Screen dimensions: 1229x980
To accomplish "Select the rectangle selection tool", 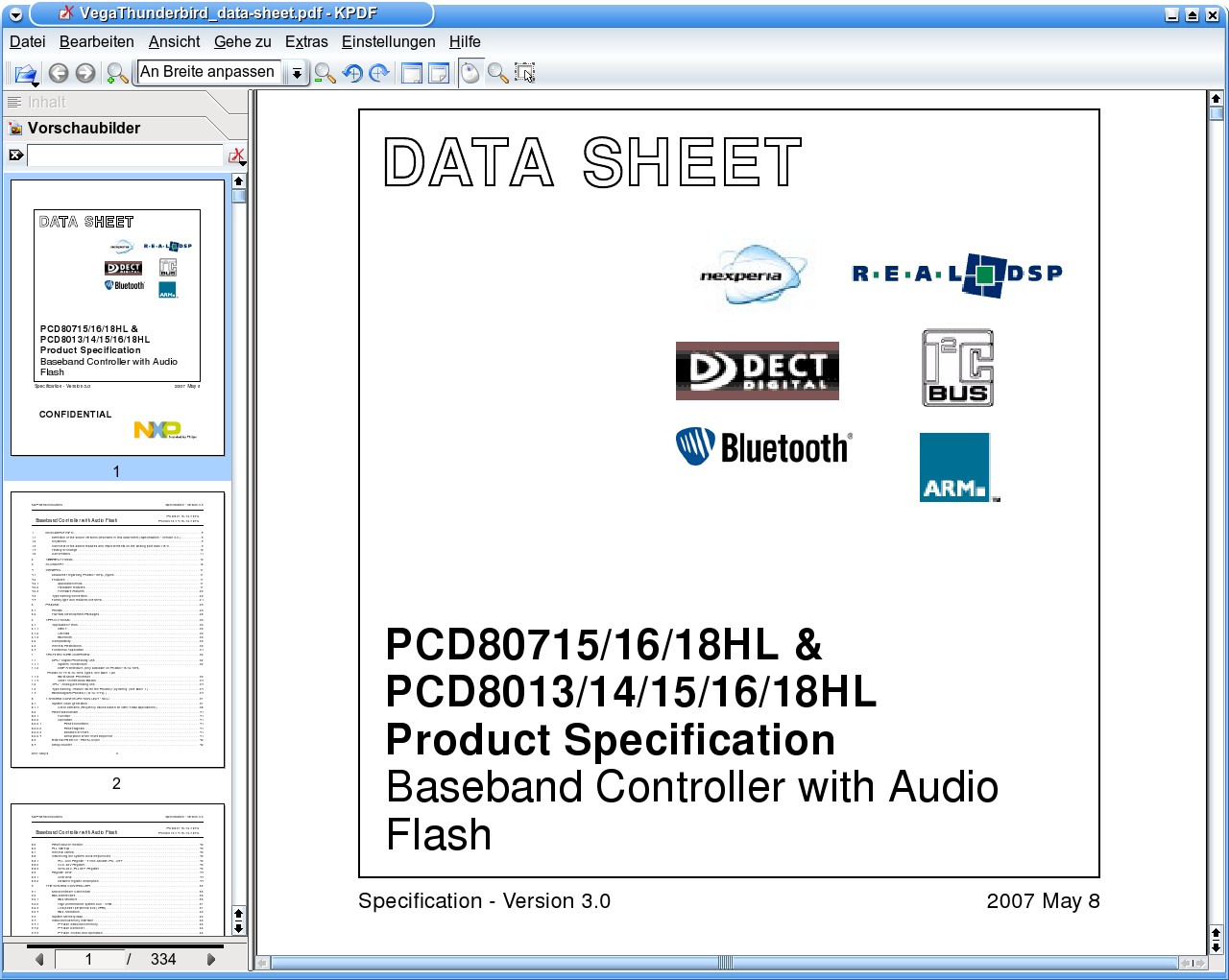I will [524, 73].
